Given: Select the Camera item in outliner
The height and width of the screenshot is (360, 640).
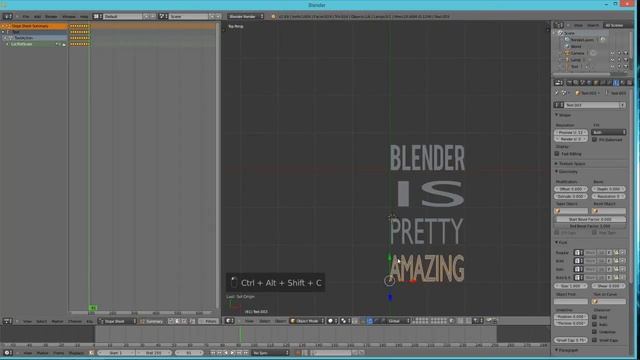Looking at the screenshot, I should (x=578, y=53).
